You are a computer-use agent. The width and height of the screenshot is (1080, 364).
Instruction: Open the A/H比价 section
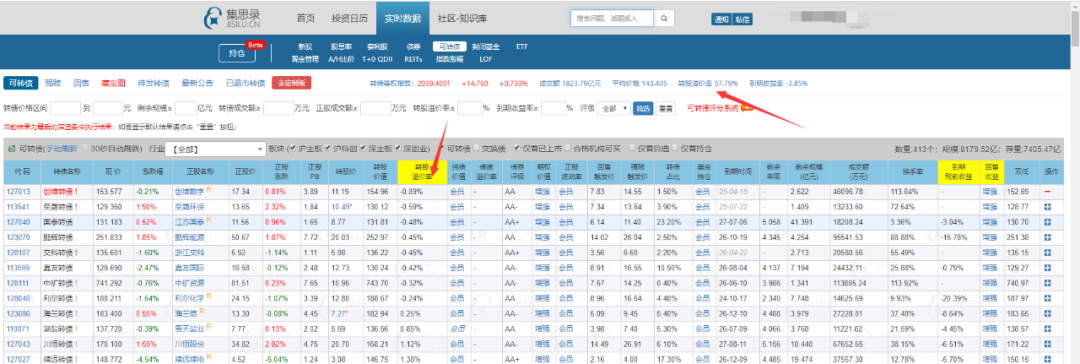click(x=341, y=59)
